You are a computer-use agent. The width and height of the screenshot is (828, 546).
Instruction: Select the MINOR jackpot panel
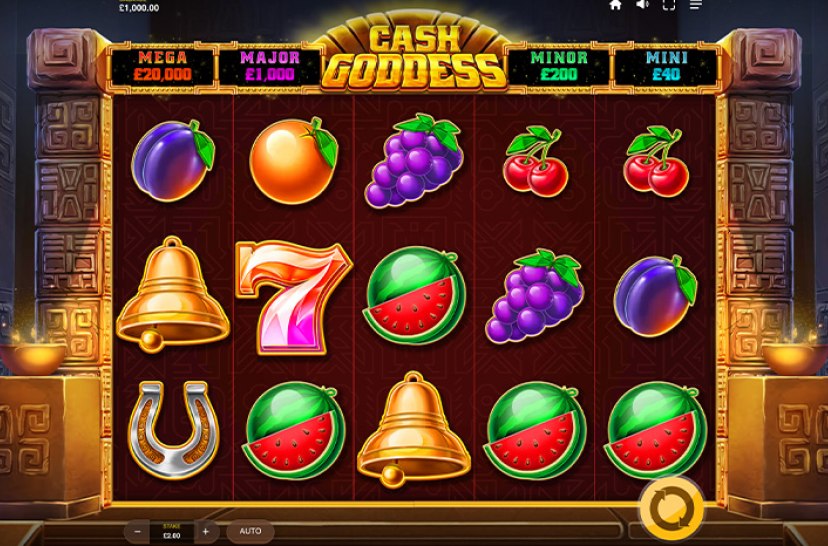(x=559, y=67)
